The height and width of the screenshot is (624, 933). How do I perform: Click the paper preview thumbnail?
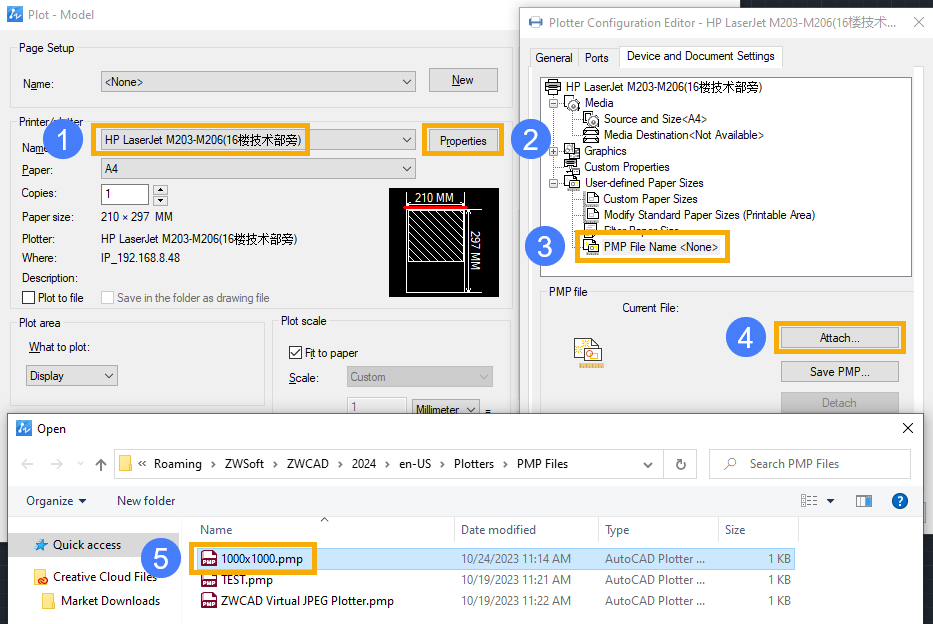pos(444,243)
